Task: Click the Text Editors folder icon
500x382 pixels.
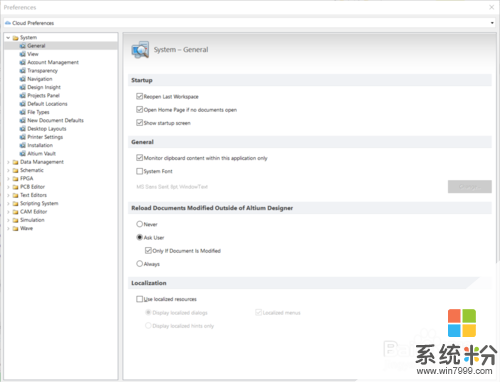Action: [15, 195]
